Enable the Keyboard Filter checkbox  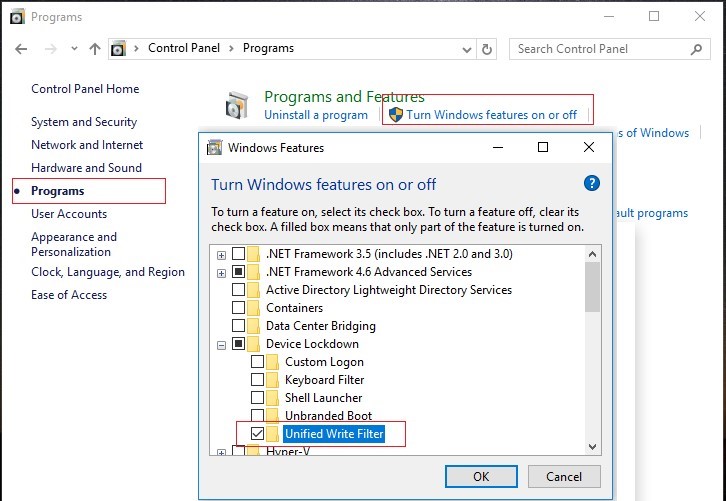257,380
